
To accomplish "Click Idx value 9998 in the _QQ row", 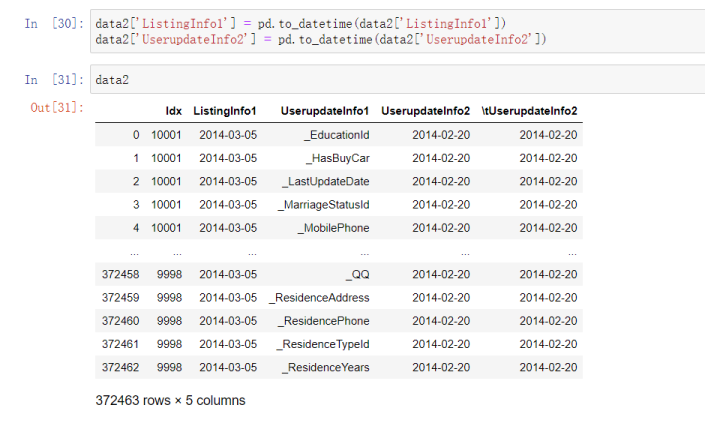I will tap(169, 275).
